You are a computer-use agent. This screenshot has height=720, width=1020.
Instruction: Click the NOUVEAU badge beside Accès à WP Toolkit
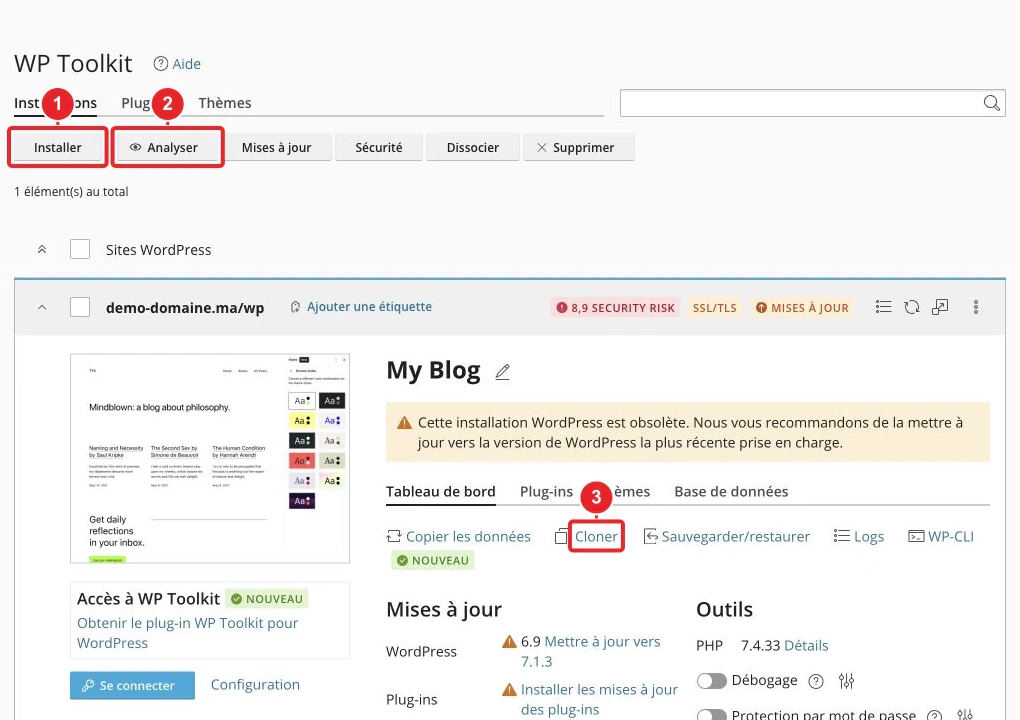tap(267, 599)
